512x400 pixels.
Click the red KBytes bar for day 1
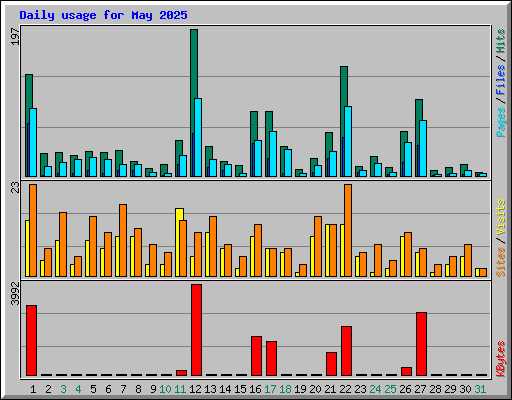pyautogui.click(x=31, y=340)
